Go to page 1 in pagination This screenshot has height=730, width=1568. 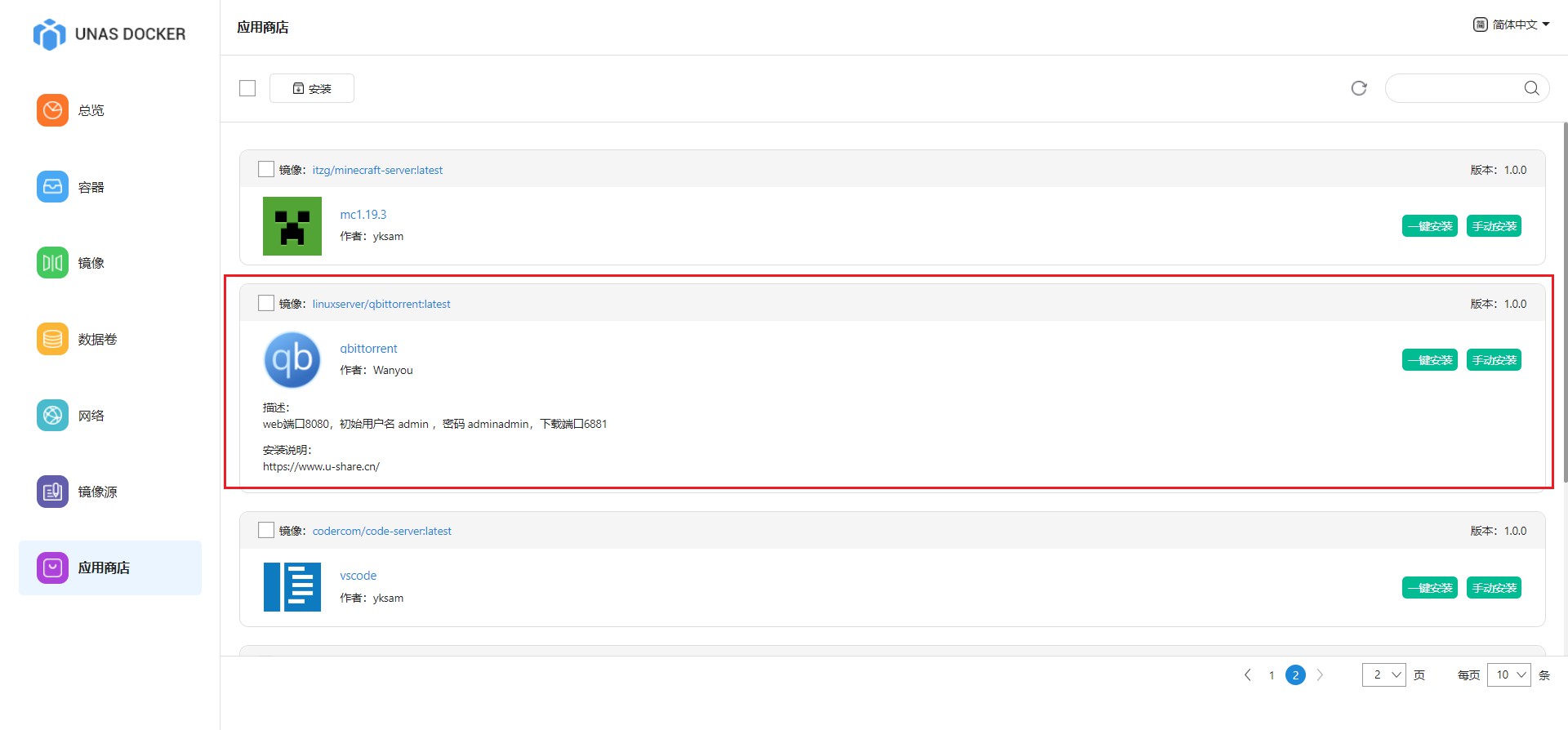(x=1272, y=675)
